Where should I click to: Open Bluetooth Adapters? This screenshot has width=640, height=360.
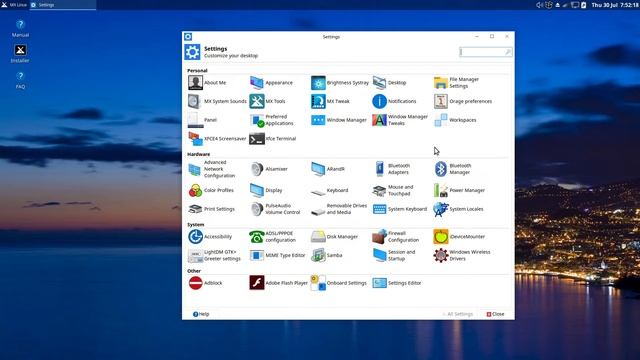pos(391,169)
